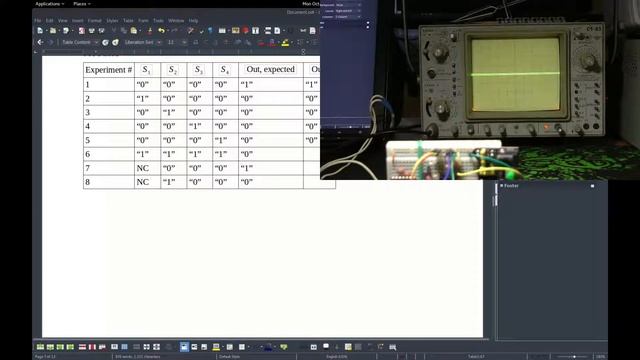Center cell content vertically

tap(194, 347)
